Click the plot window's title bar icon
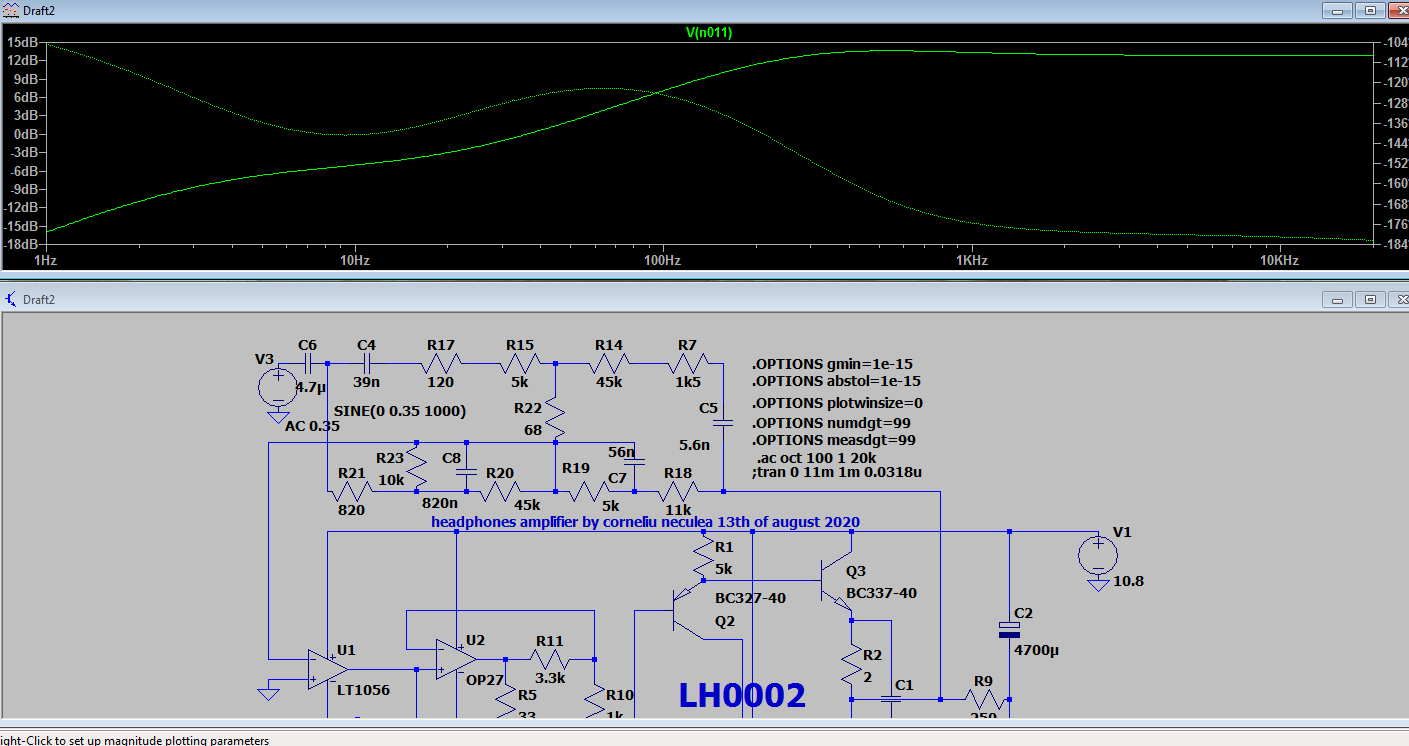 pos(10,9)
